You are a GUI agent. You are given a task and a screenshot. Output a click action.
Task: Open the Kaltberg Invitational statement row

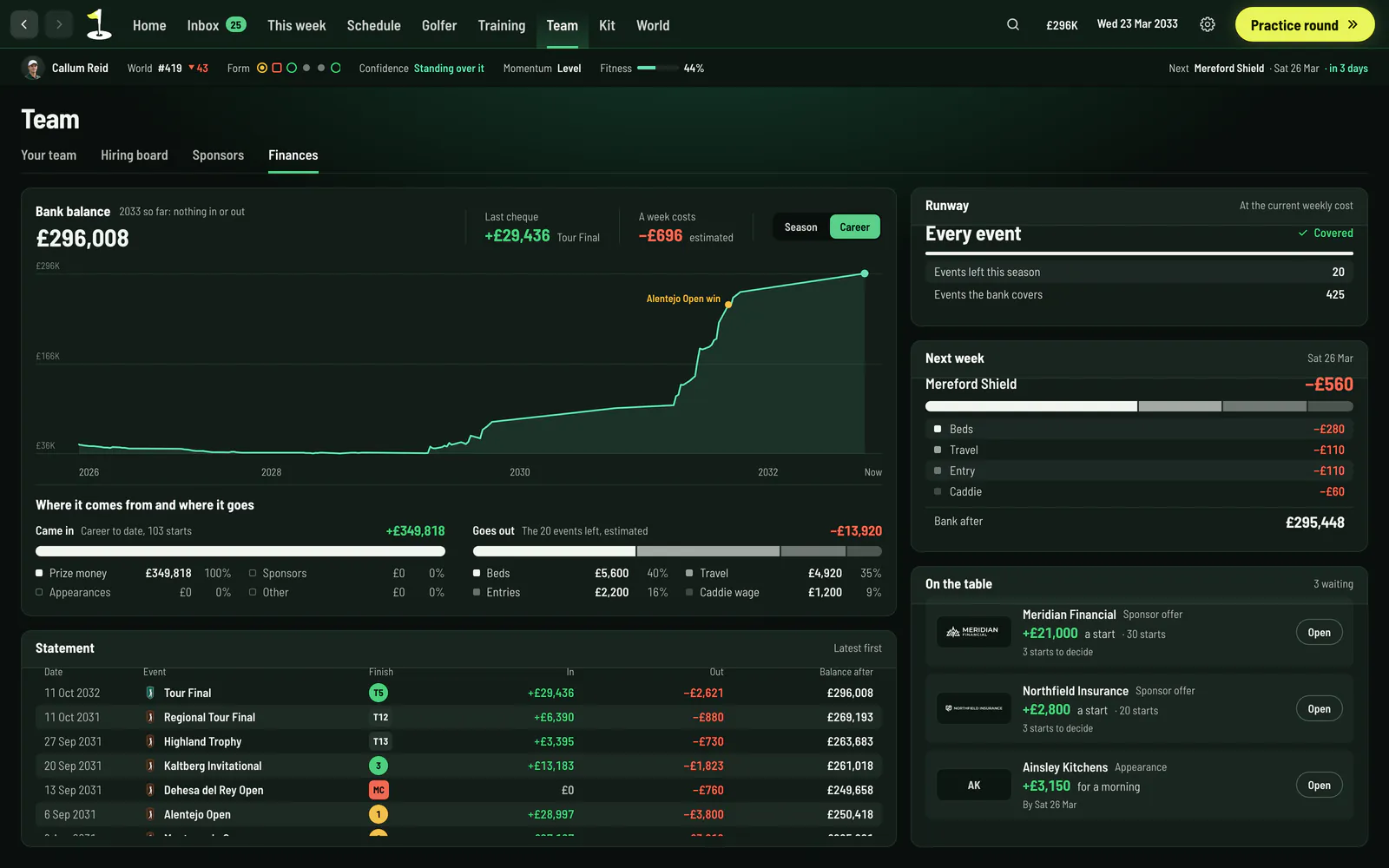[x=458, y=766]
